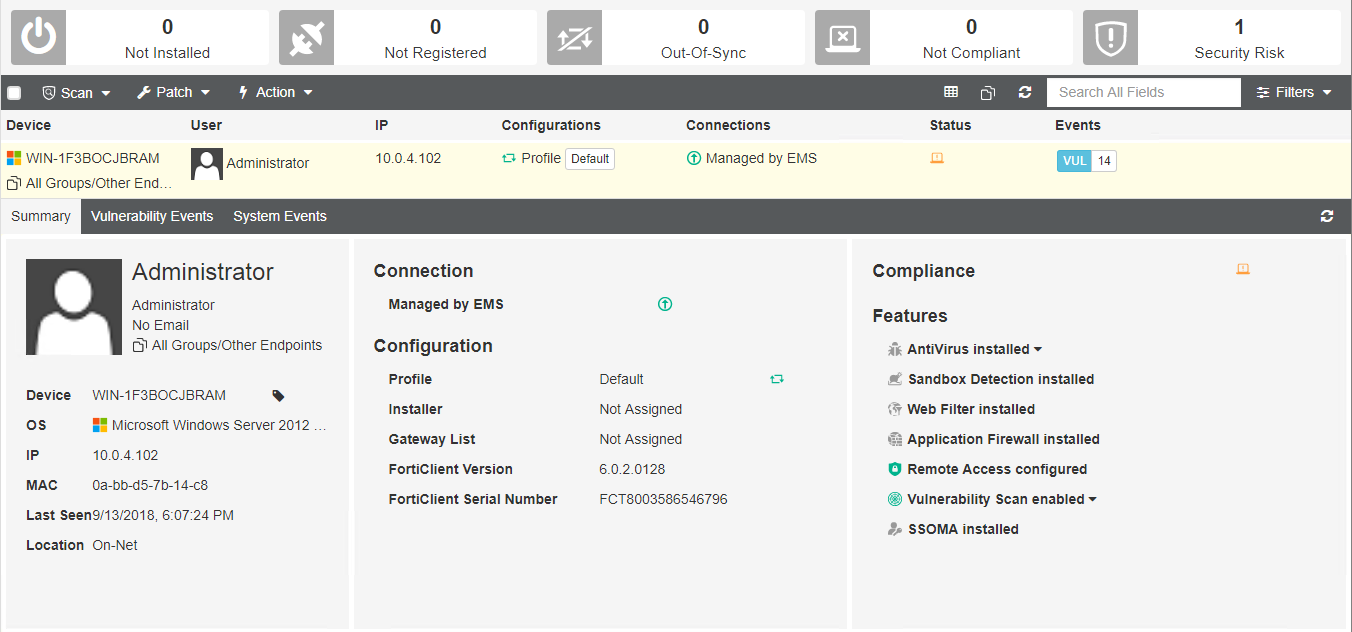Click the orange warning icon in the Status column
The image size is (1352, 632).
pyautogui.click(x=936, y=157)
